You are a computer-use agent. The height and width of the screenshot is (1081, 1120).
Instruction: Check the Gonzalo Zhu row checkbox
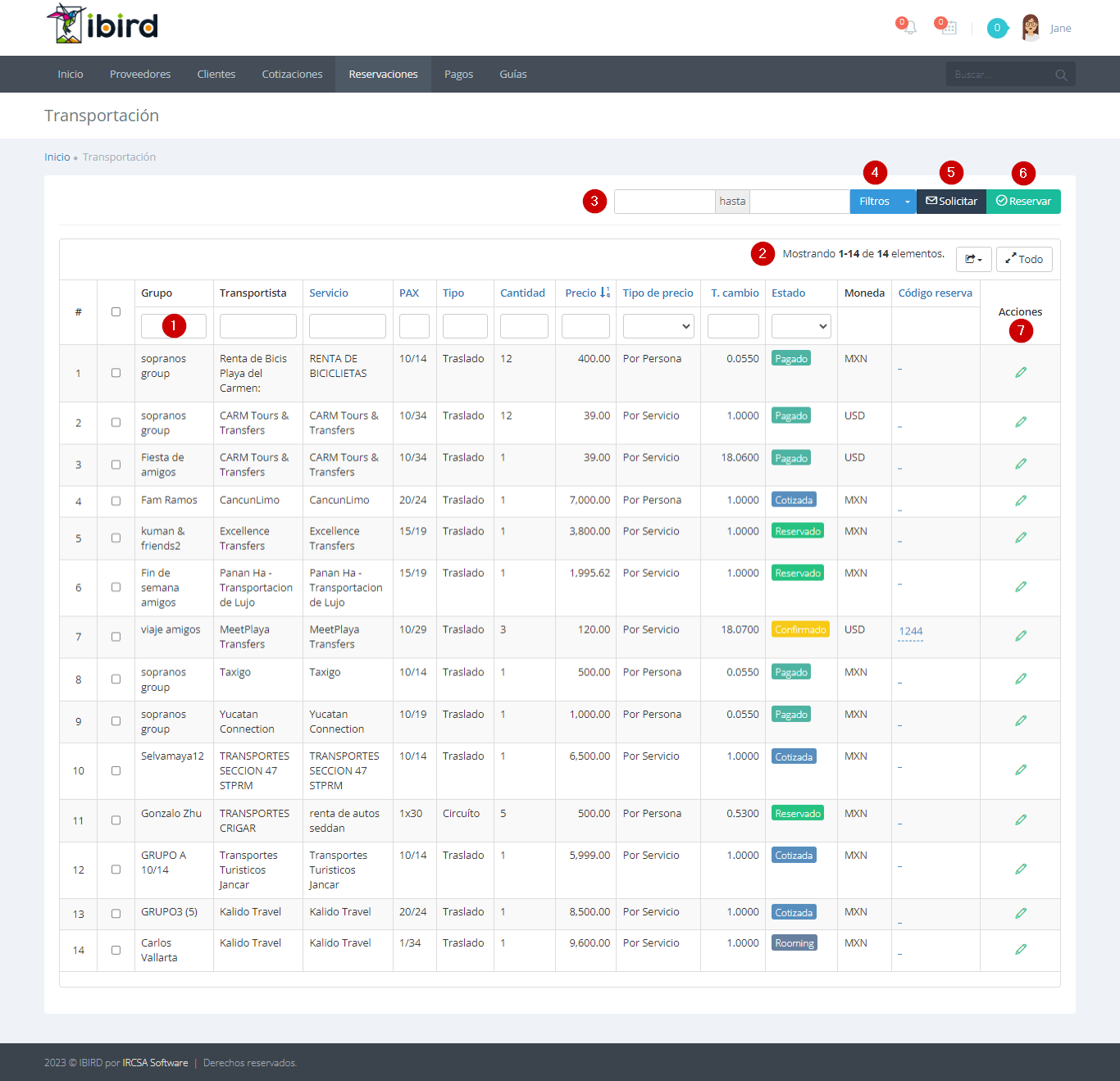tap(116, 820)
